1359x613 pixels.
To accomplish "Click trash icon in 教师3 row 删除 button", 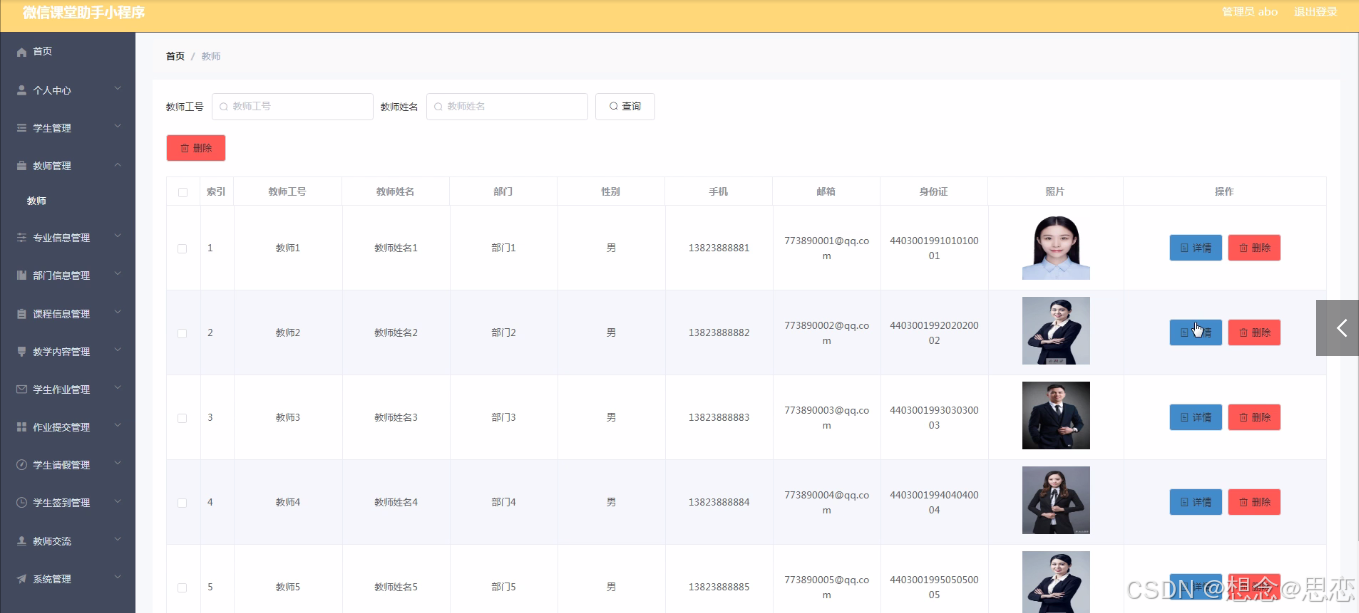I will (1243, 417).
